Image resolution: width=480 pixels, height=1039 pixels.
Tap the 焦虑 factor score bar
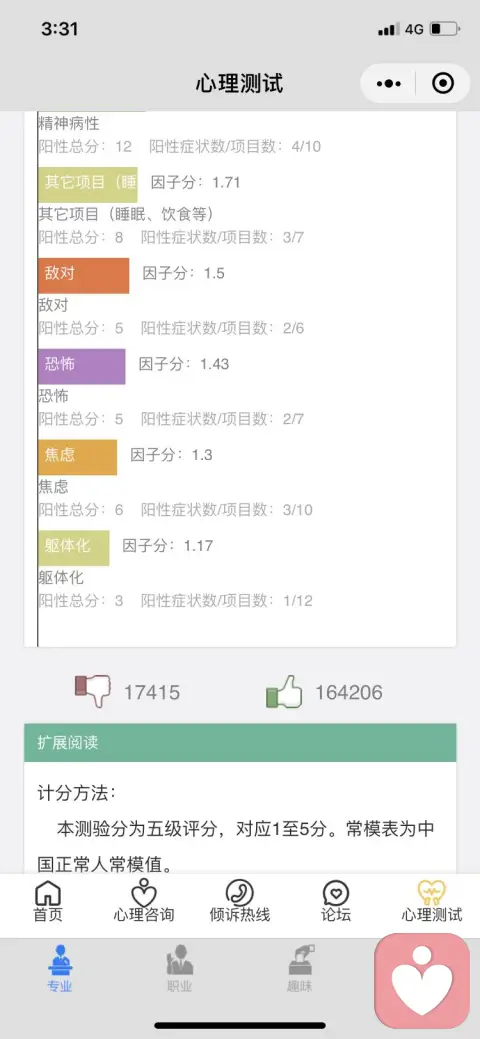[x=78, y=457]
